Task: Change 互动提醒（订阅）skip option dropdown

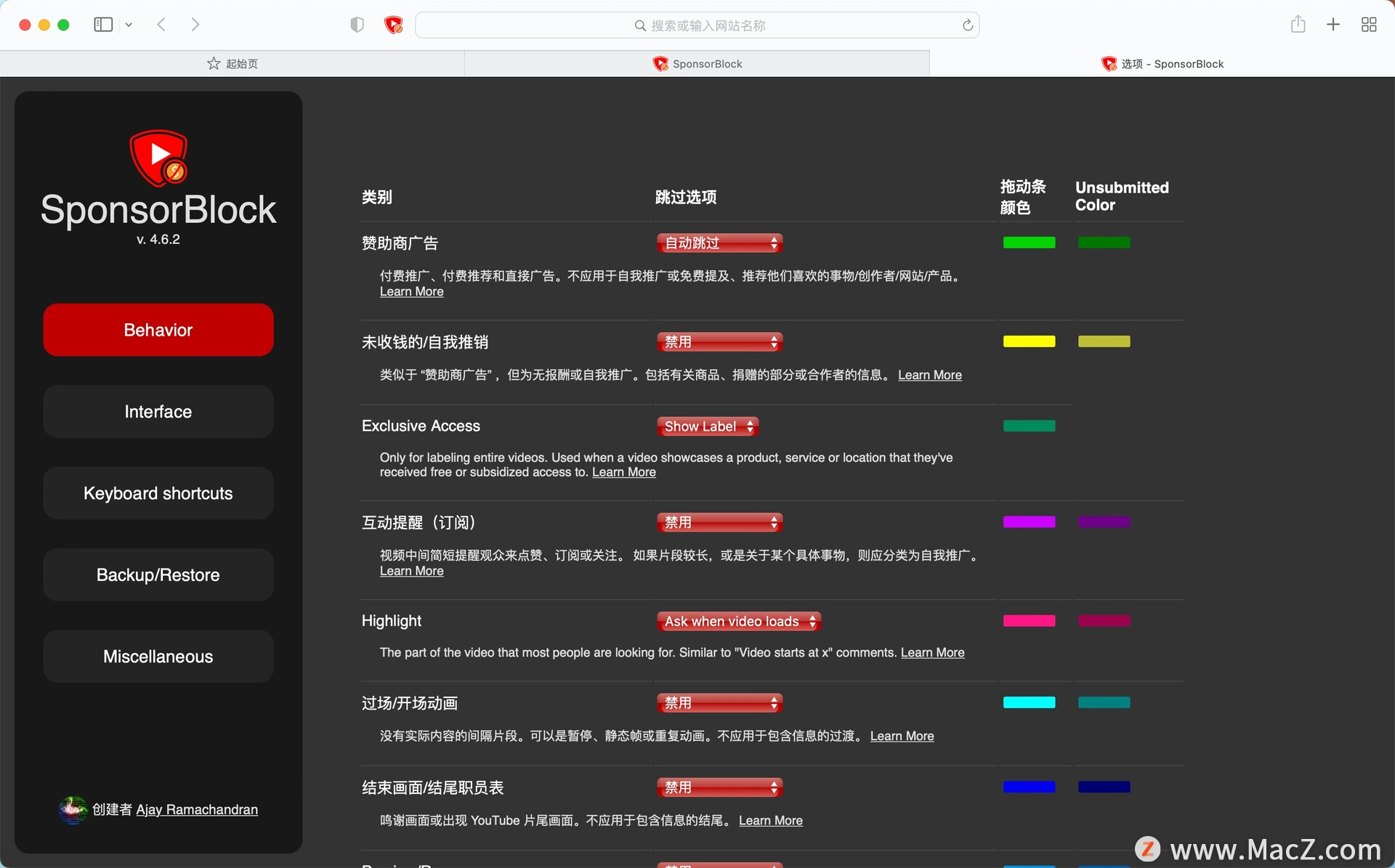Action: (x=718, y=522)
